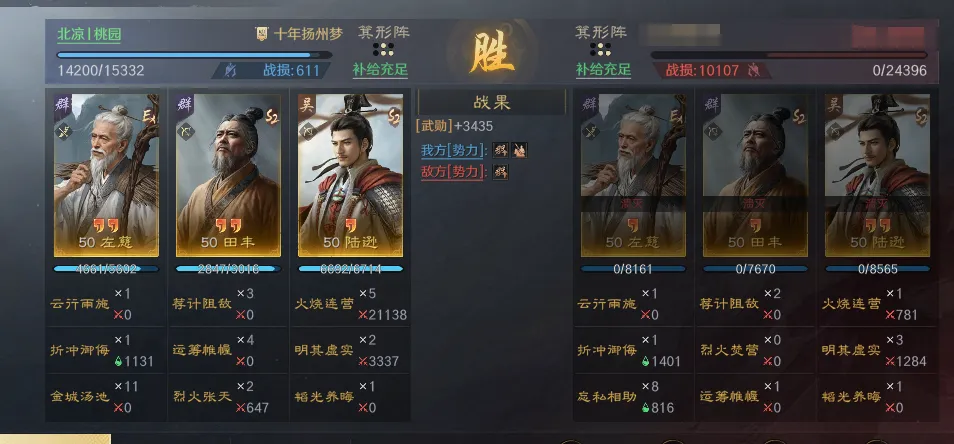Image resolution: width=954 pixels, height=444 pixels.
Task: Click the 群 faction icon in 敌方[势力] row
Action: click(501, 172)
